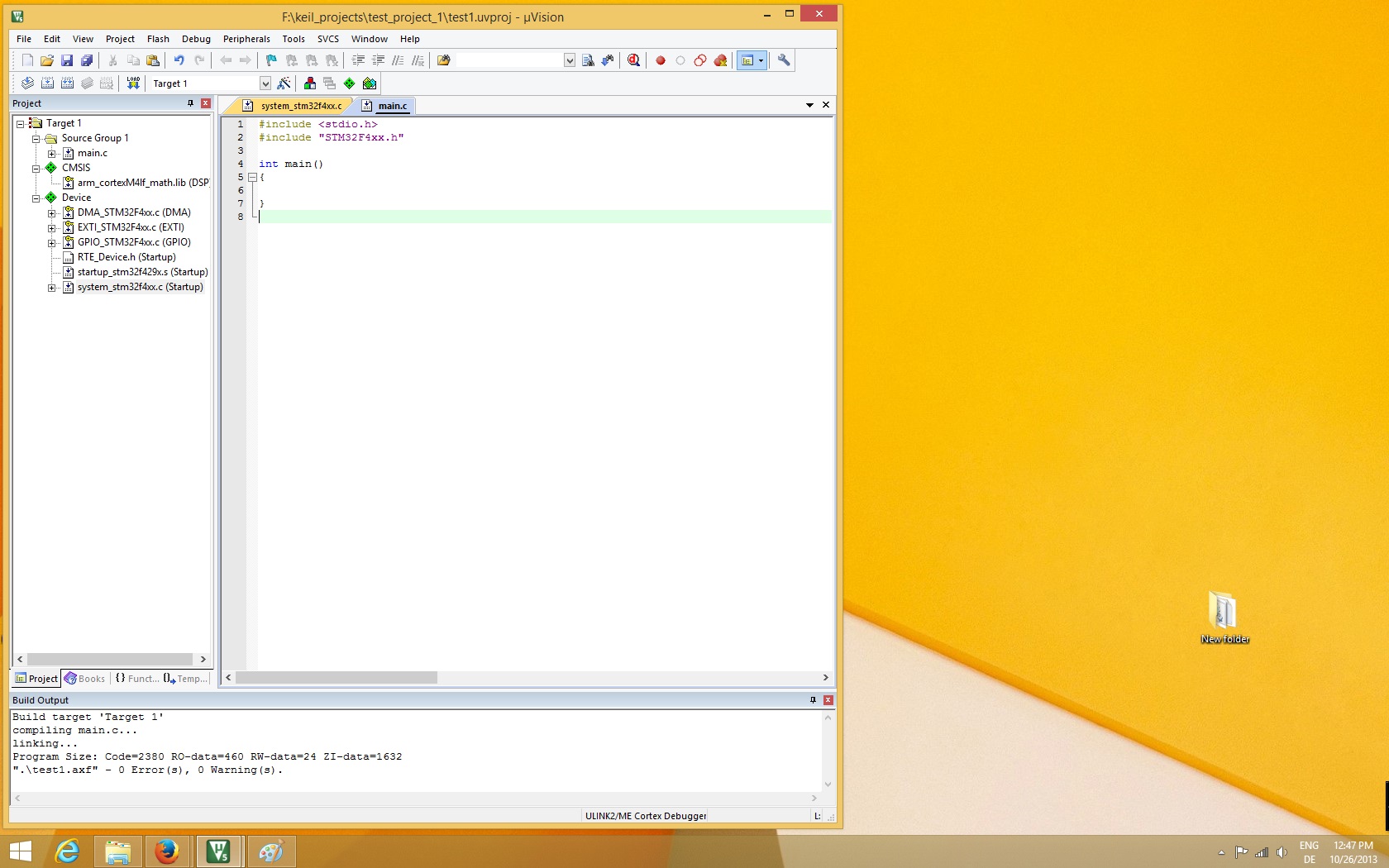Collapse the Device component node
Screen dimensions: 1389x868
[x=36, y=198]
